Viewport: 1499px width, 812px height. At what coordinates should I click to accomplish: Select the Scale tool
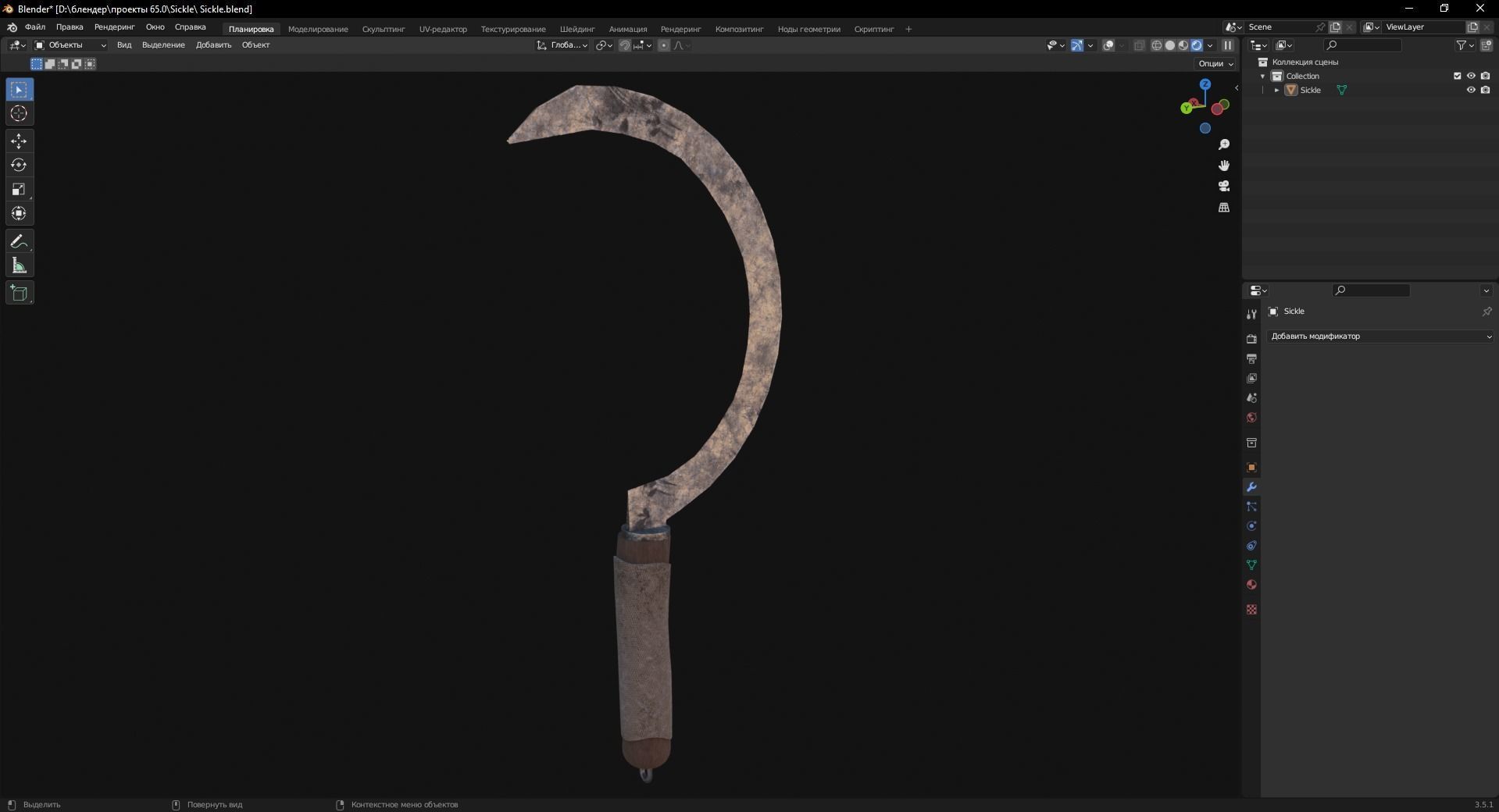tap(18, 189)
